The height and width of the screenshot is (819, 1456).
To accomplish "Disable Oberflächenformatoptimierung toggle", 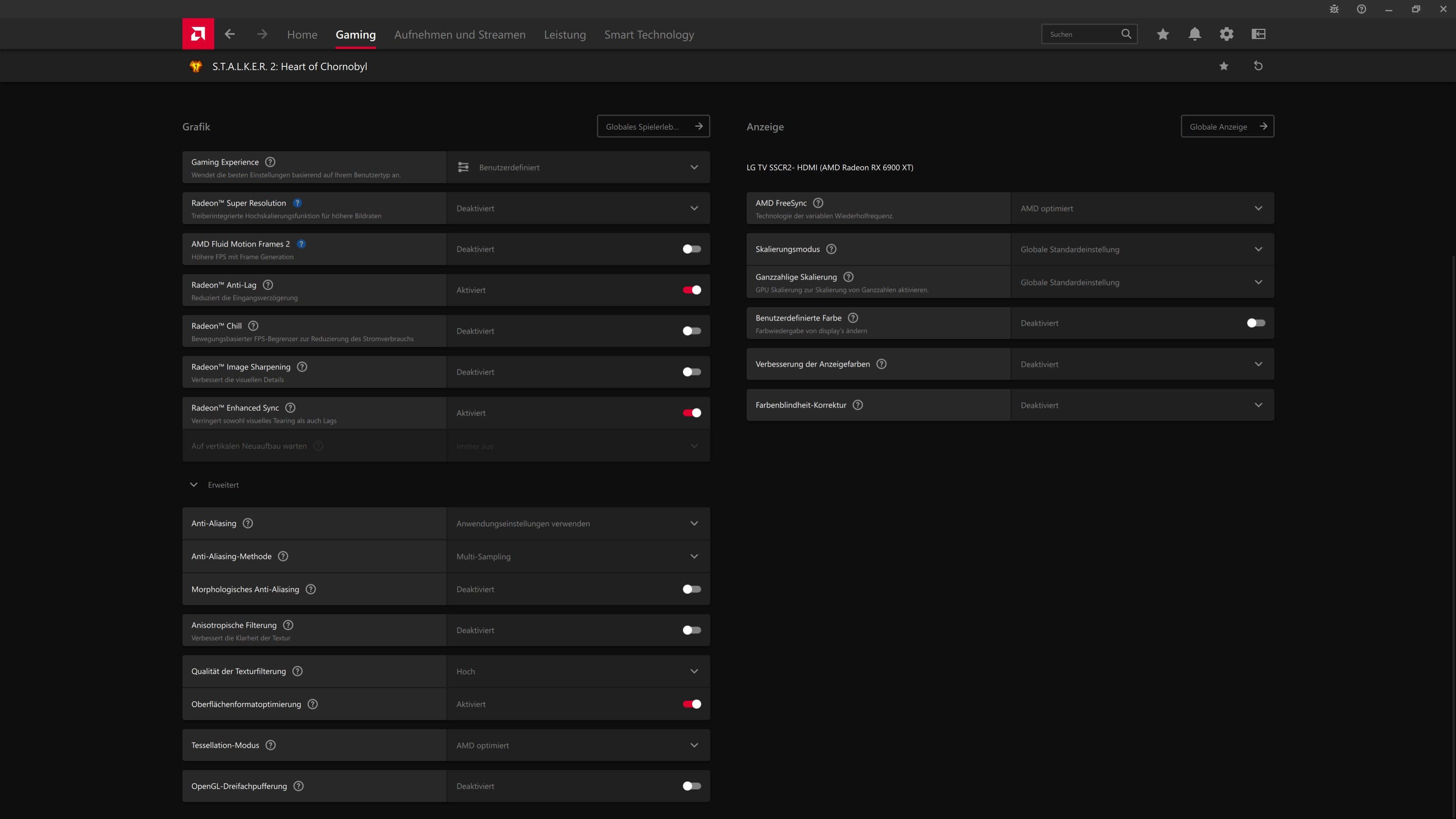I will pos(691,704).
